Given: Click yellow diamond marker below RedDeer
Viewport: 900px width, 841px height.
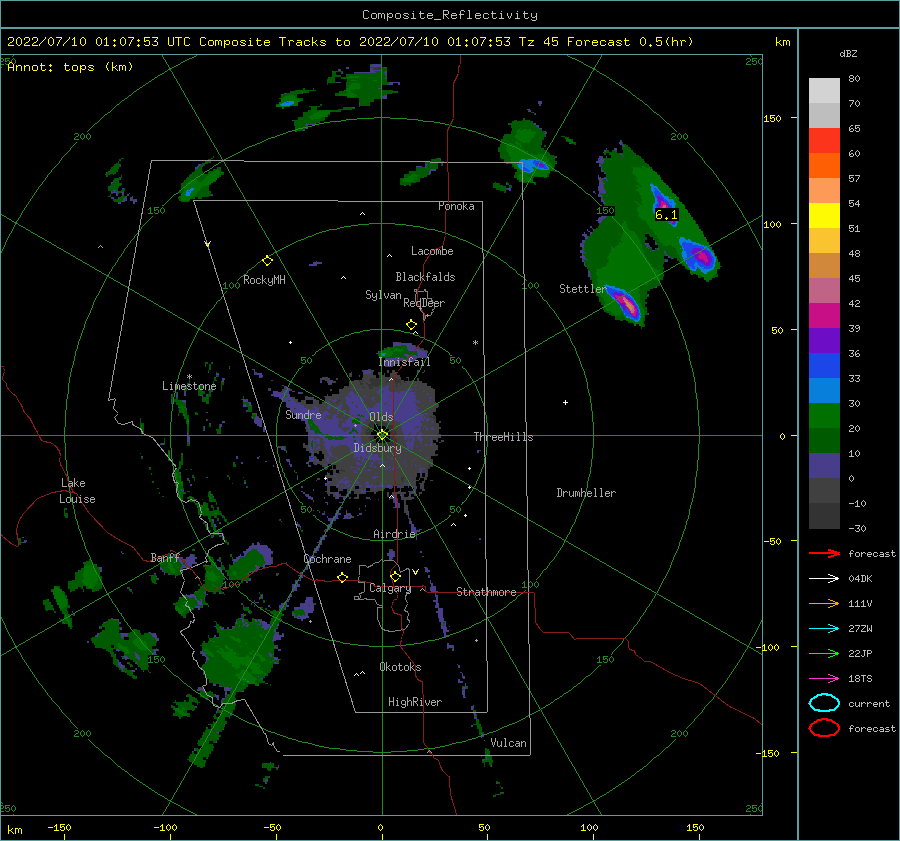Looking at the screenshot, I should pos(411,325).
